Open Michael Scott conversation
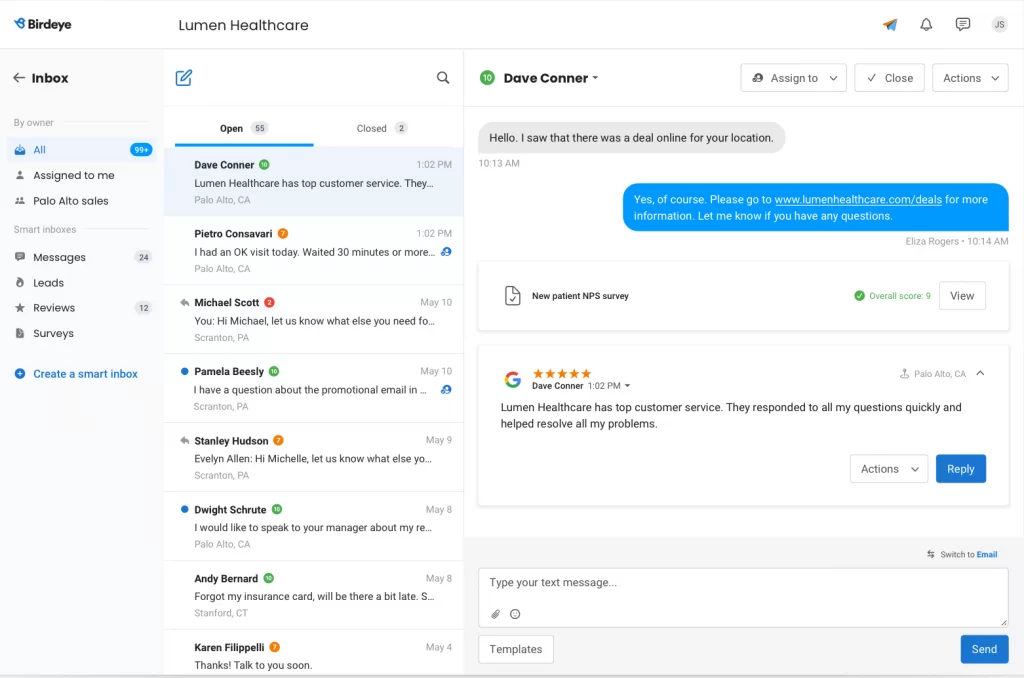The height and width of the screenshot is (678, 1024). coord(314,319)
